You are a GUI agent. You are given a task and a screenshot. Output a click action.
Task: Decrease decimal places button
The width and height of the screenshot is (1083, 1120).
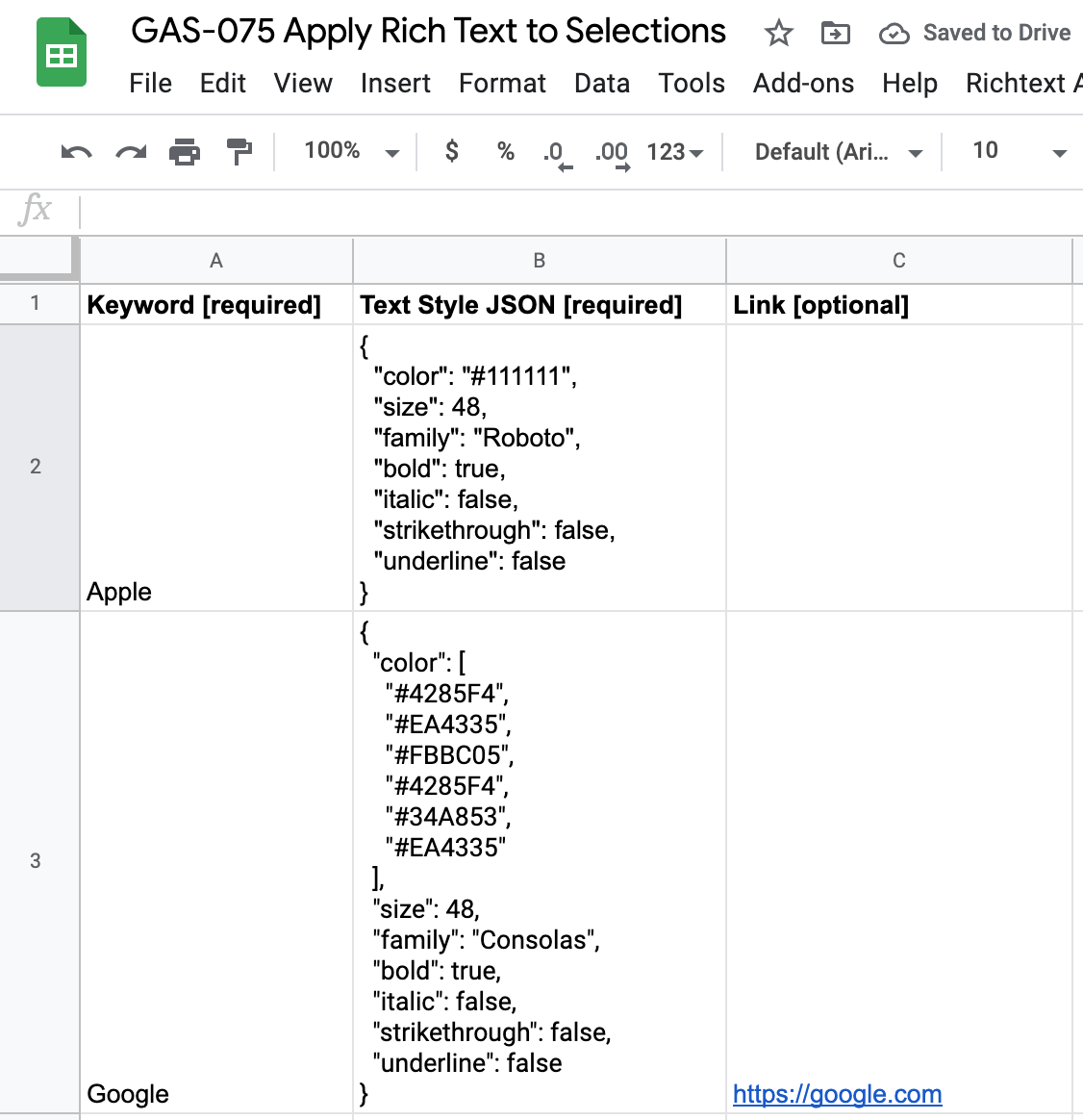[x=556, y=153]
